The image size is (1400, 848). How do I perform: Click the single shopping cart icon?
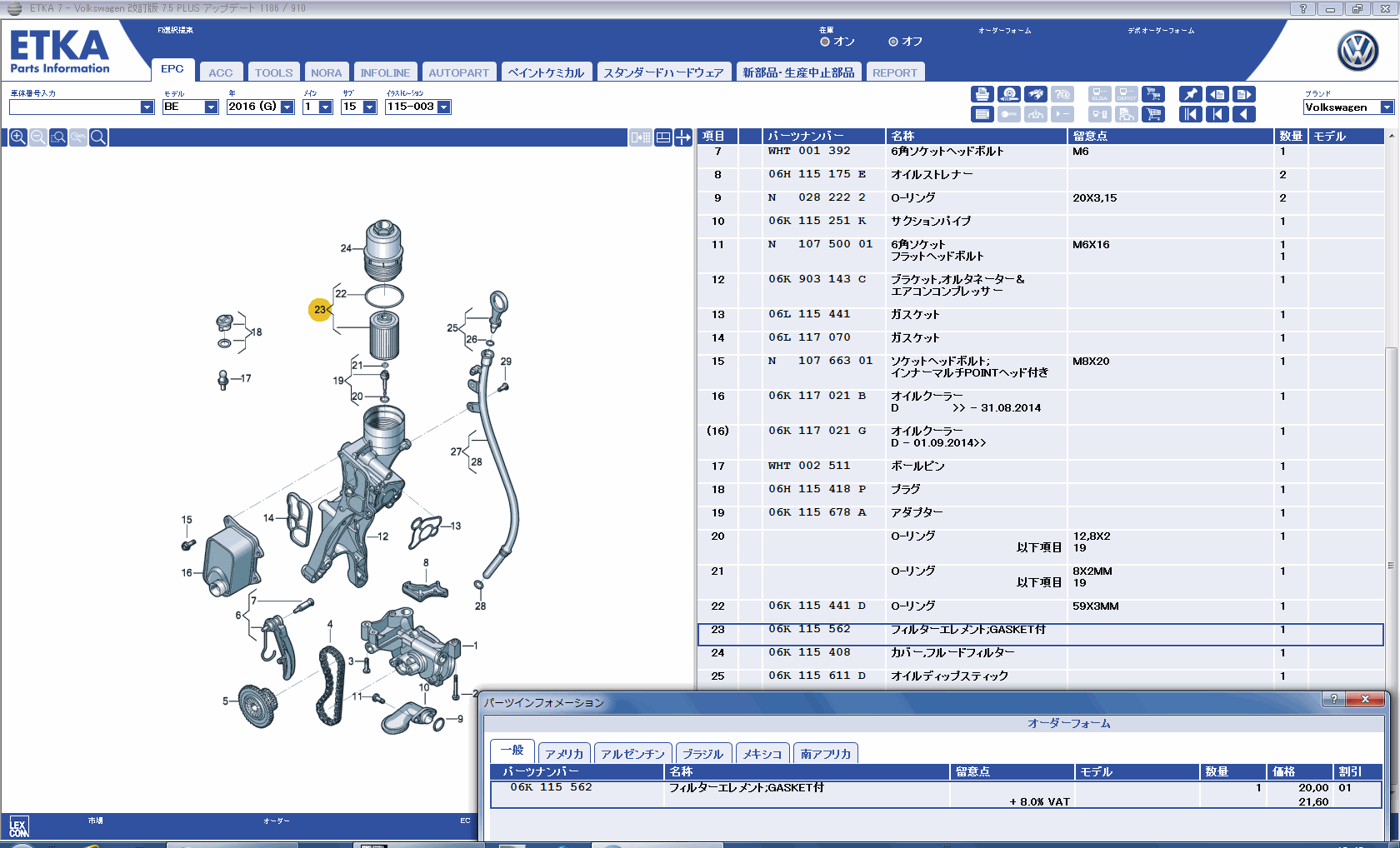(1153, 114)
